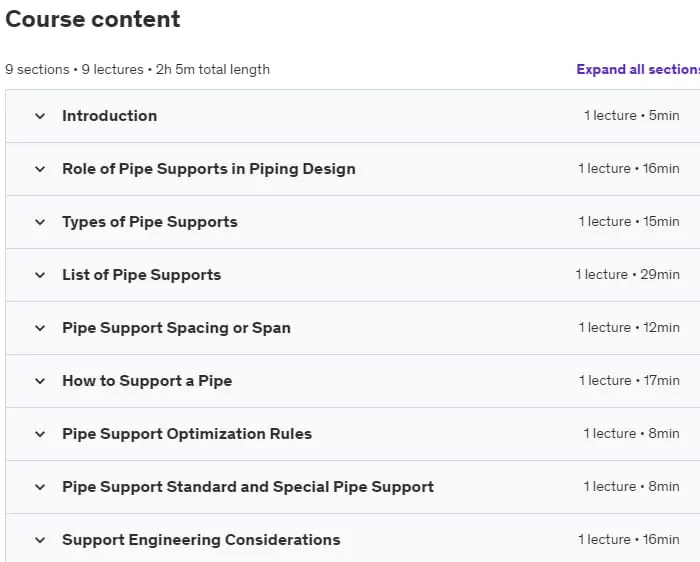
Task: Open Role of Pipe Supports in Piping Design
Action: (x=209, y=169)
